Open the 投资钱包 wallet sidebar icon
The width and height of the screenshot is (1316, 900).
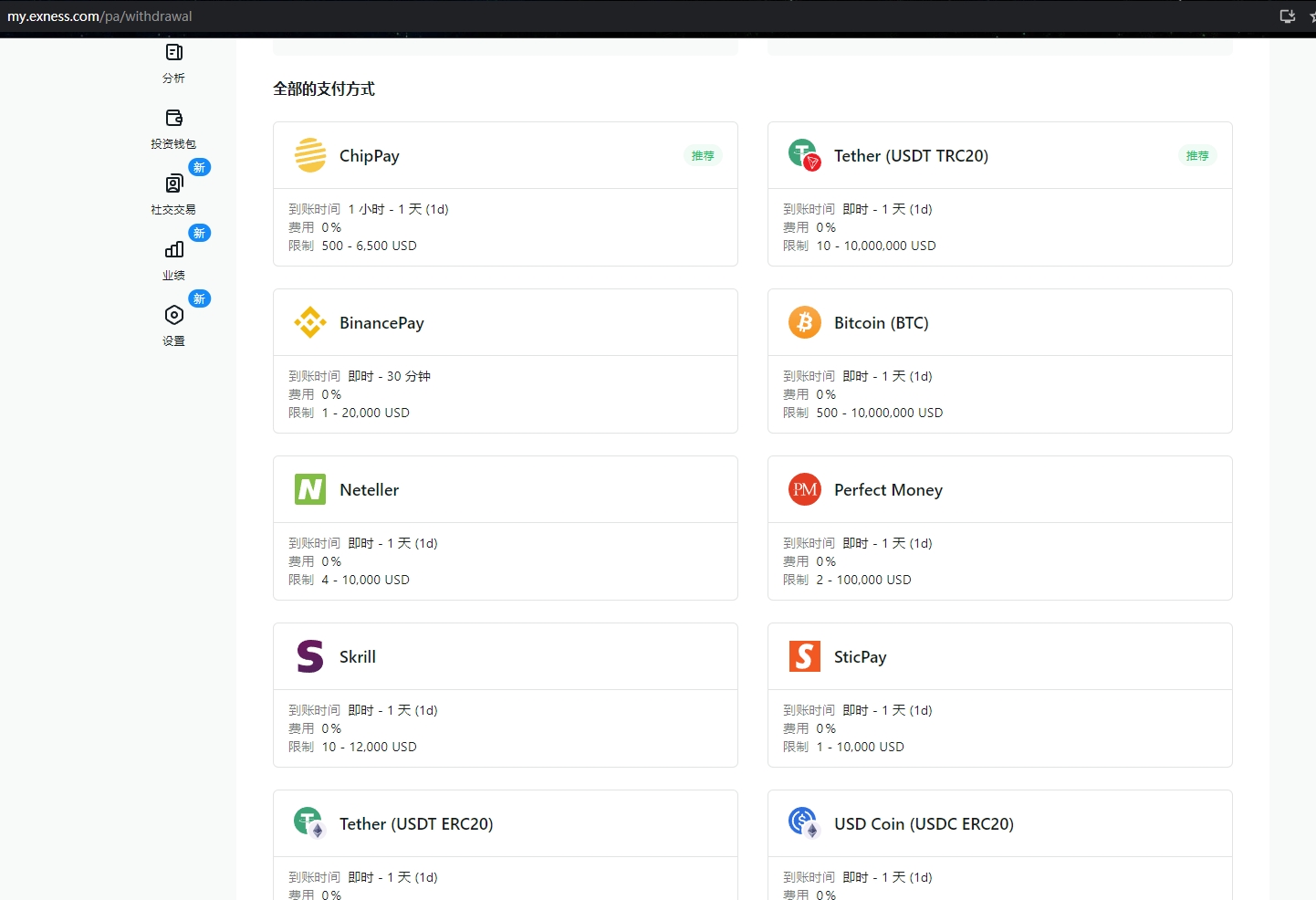pyautogui.click(x=173, y=118)
